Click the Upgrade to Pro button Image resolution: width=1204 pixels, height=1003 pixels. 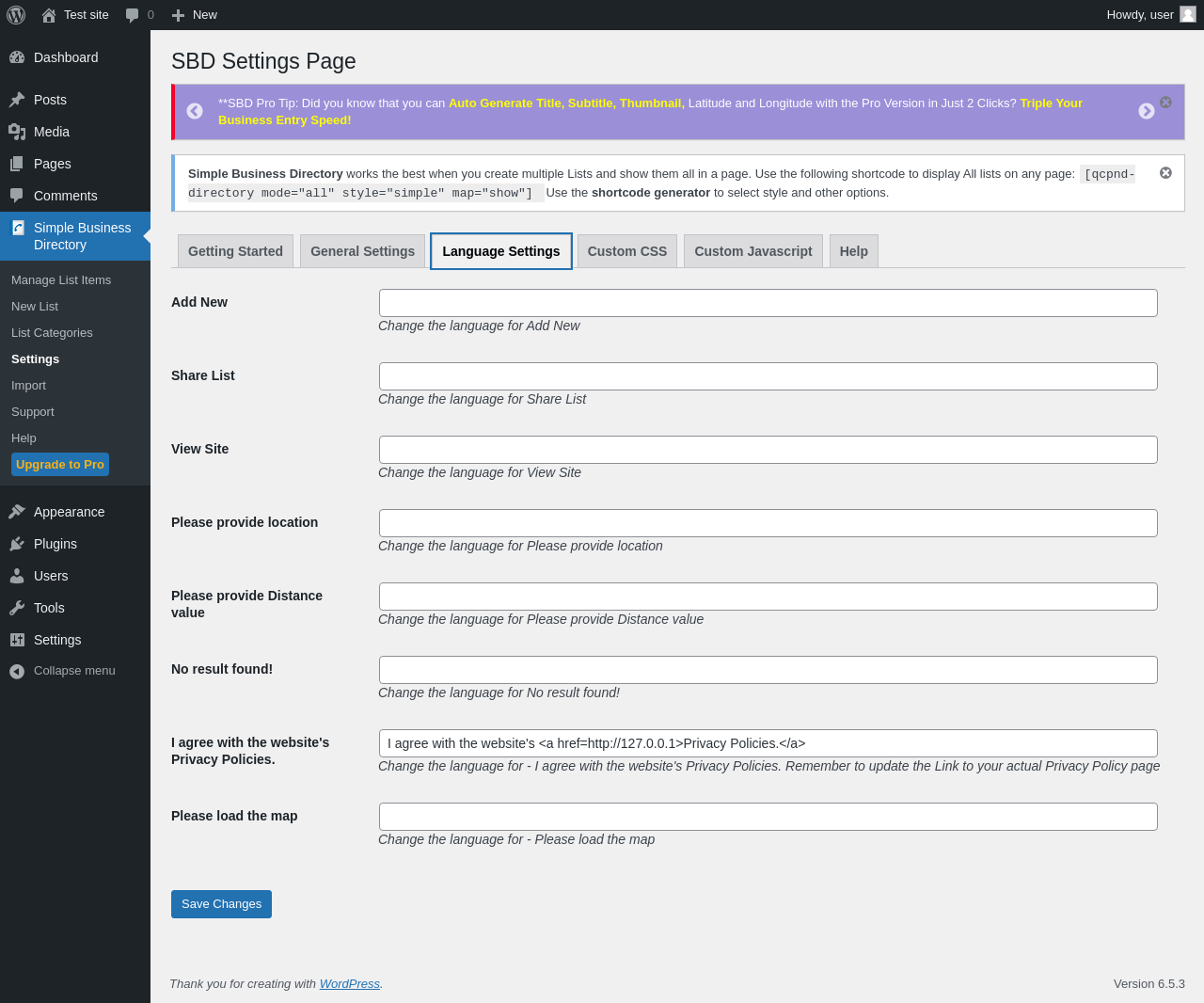(60, 465)
